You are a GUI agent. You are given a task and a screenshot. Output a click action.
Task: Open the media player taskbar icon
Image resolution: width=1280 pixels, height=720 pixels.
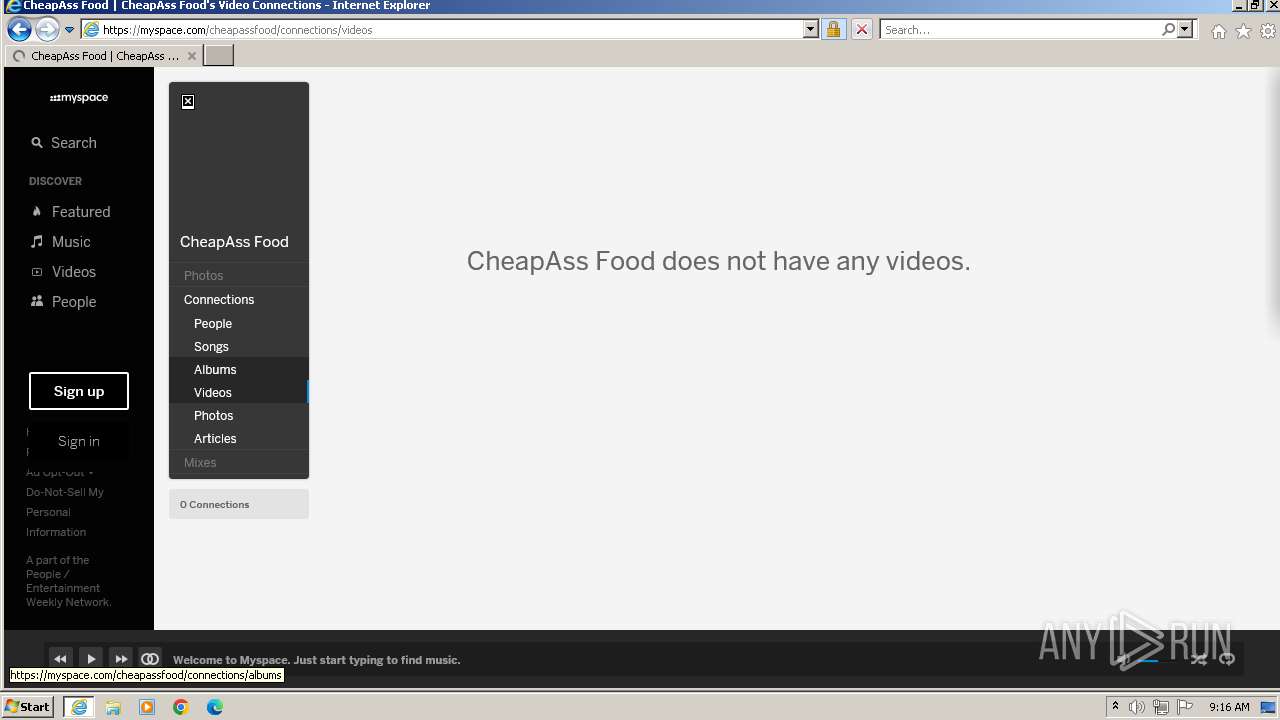pyautogui.click(x=147, y=707)
